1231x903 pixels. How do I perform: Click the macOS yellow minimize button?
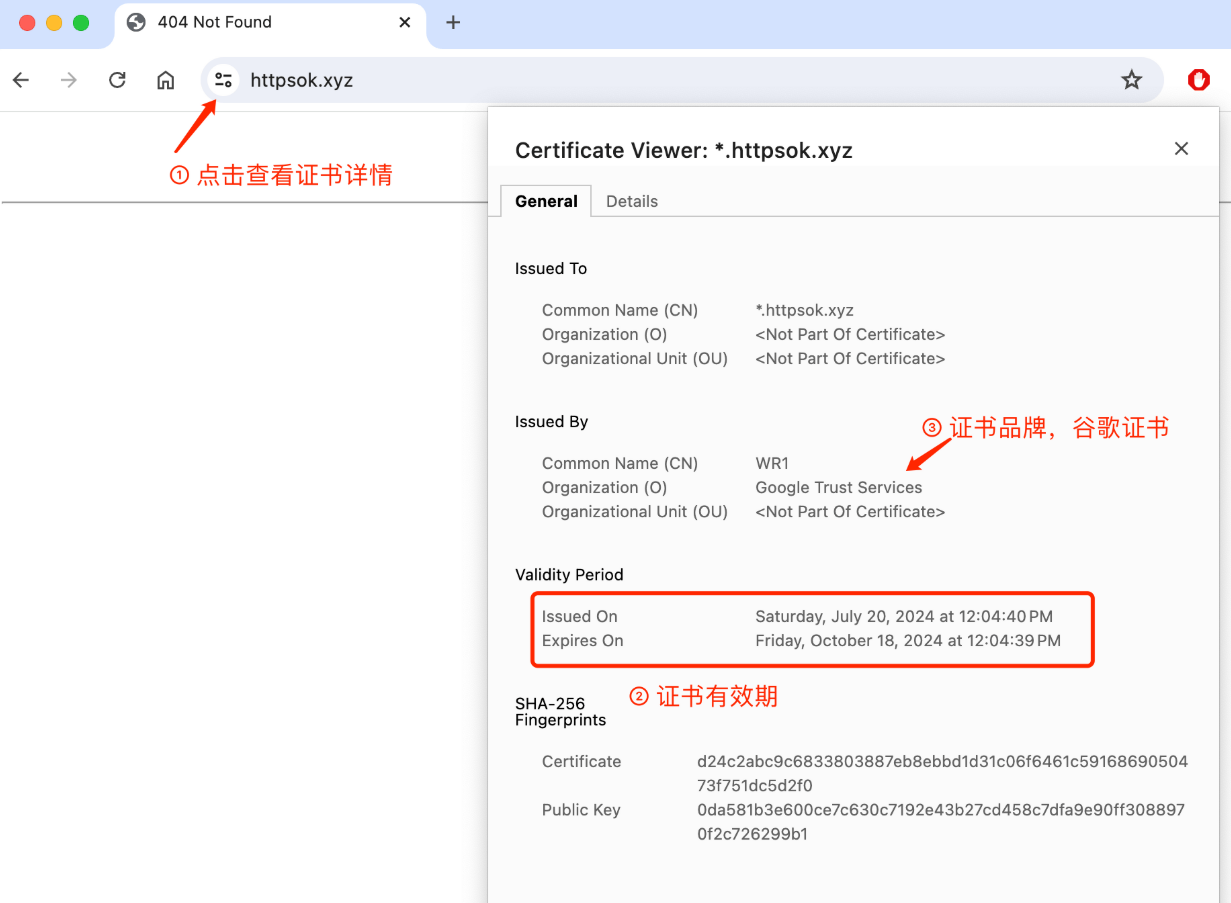tap(54, 22)
